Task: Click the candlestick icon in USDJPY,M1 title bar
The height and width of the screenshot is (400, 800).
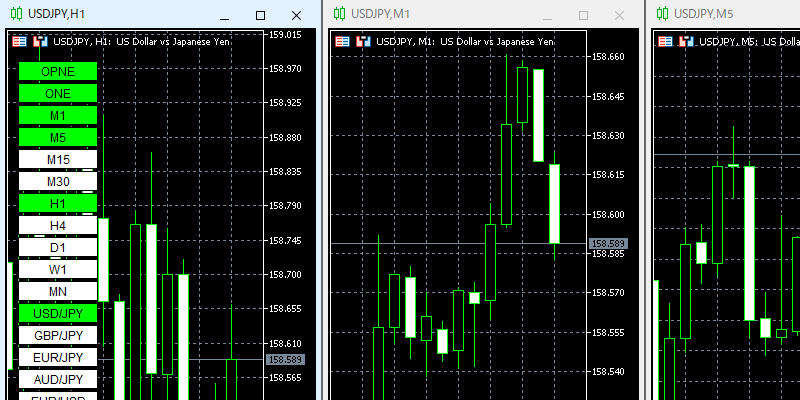Action: click(x=340, y=14)
